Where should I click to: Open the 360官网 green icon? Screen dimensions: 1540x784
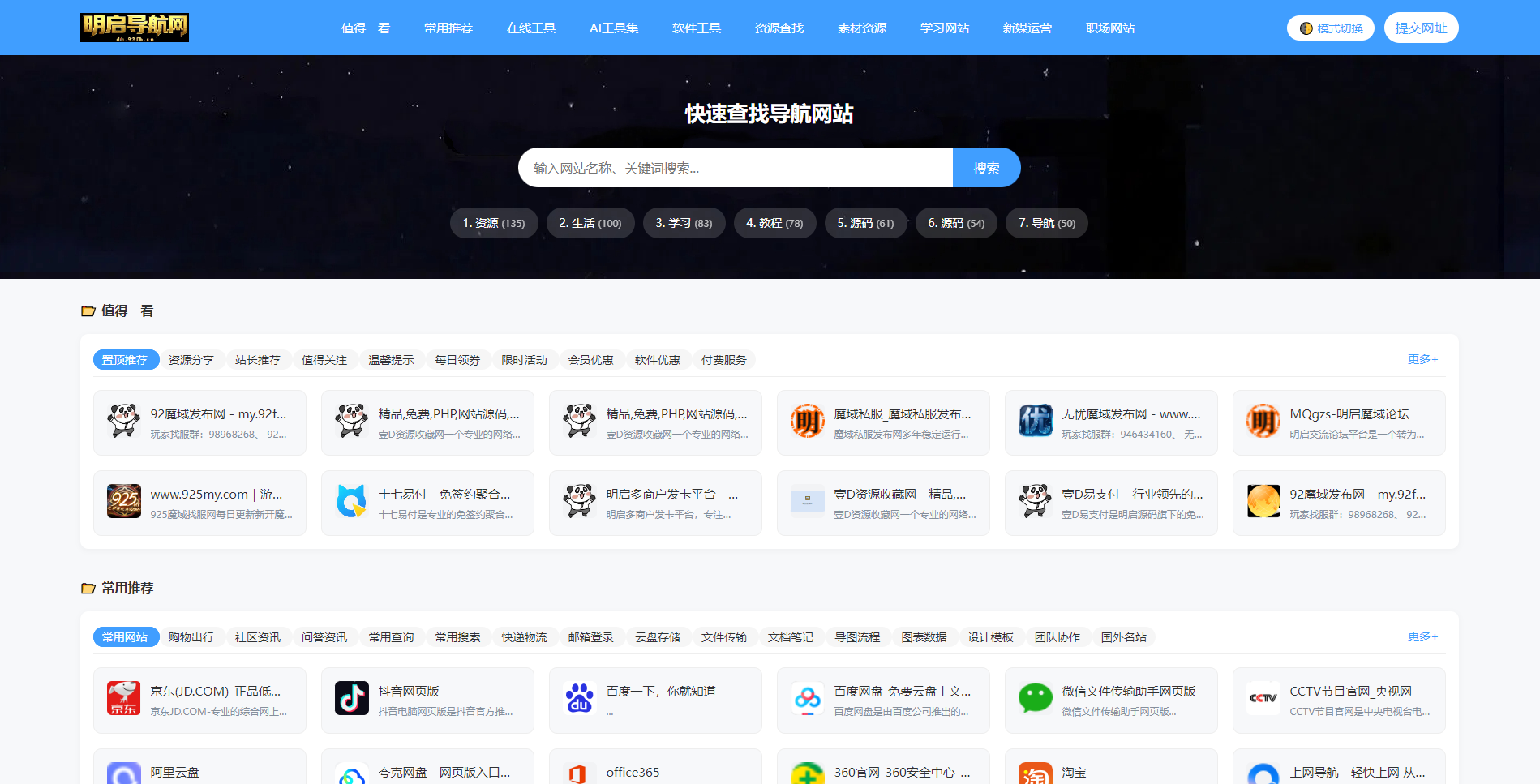click(x=808, y=773)
